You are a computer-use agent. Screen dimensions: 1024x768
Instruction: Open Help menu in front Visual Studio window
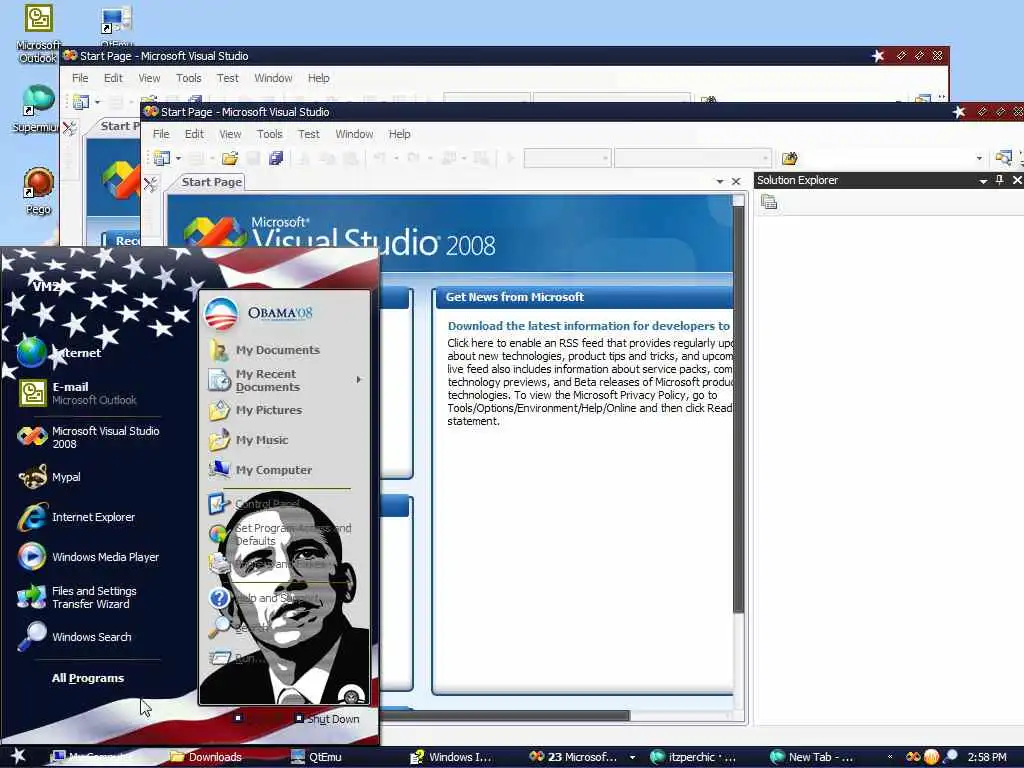coord(399,134)
